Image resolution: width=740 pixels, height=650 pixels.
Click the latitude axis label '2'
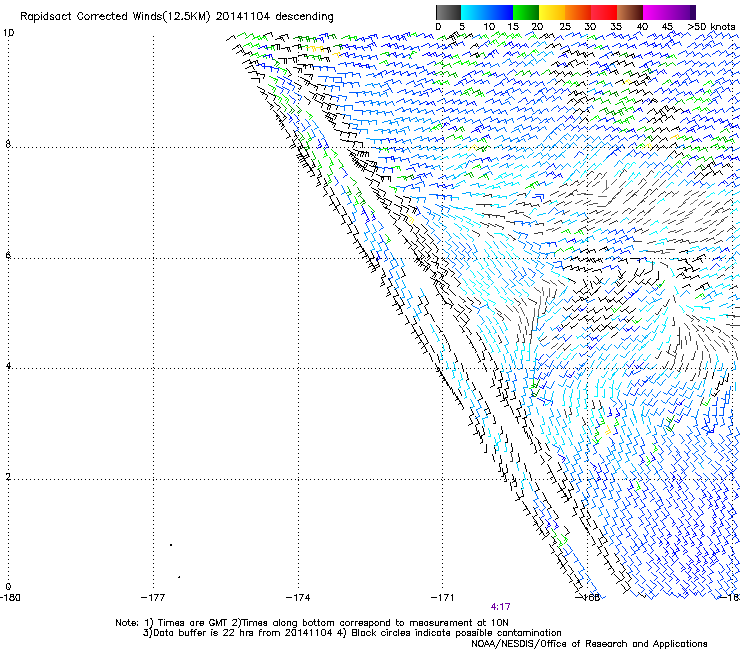(8, 477)
